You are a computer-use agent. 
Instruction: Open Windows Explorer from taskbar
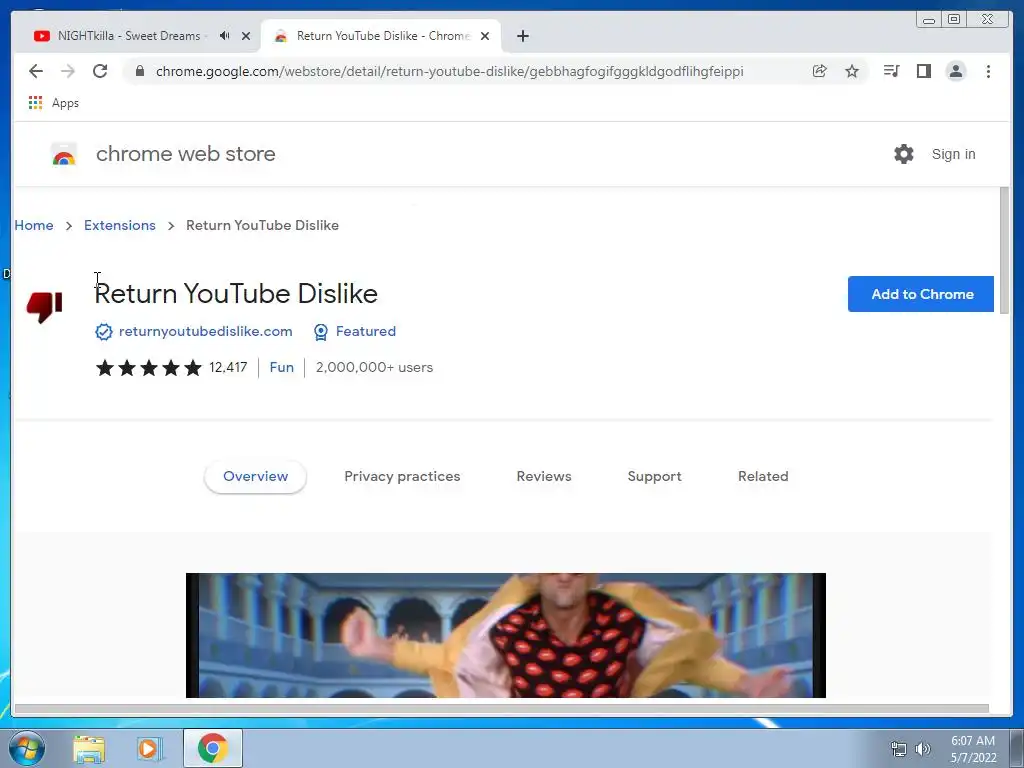[89, 749]
